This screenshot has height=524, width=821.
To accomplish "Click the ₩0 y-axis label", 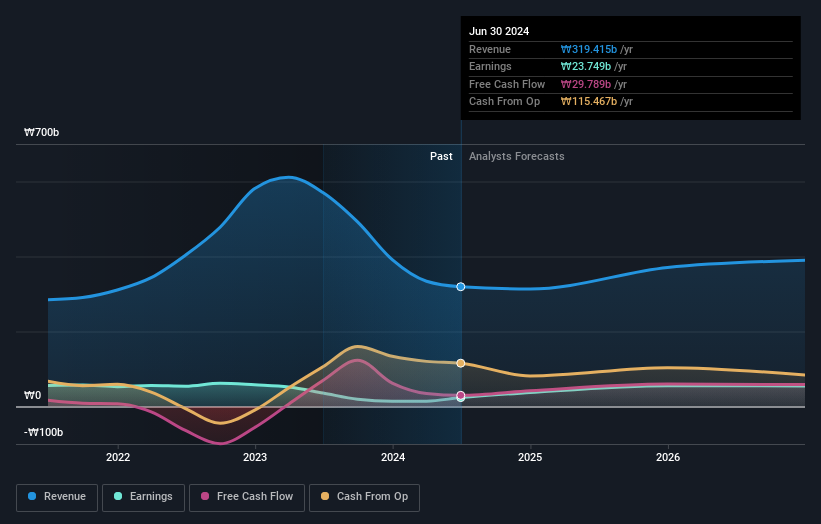I will pyautogui.click(x=32, y=395).
